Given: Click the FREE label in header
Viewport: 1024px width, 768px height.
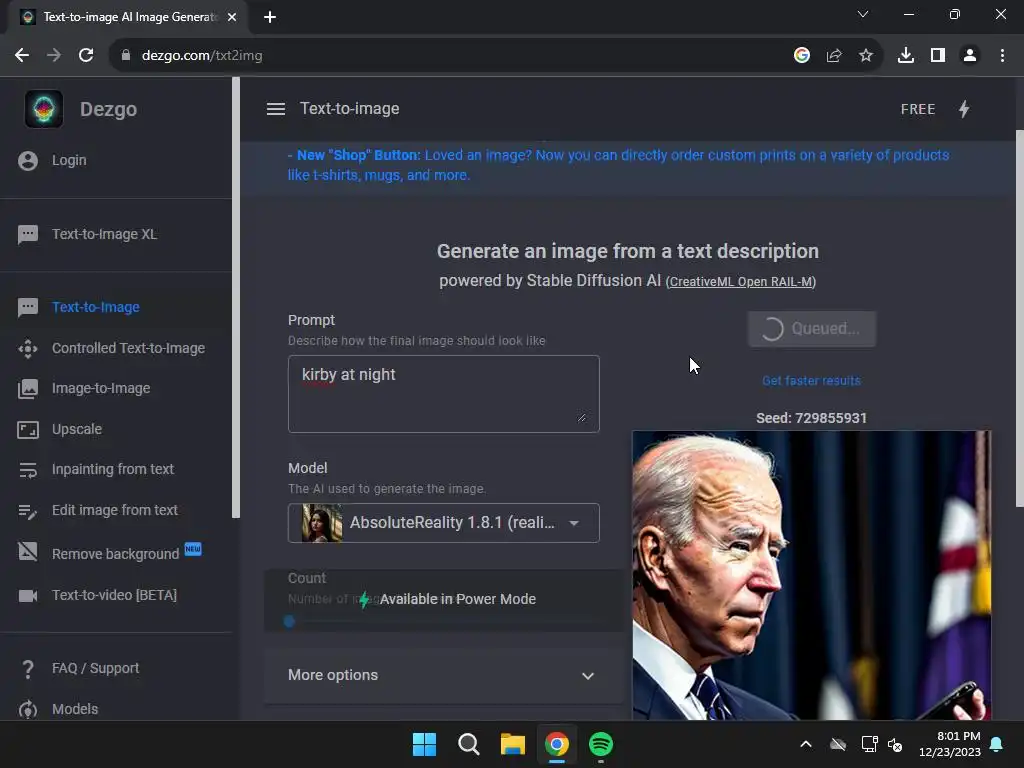Looking at the screenshot, I should tap(918, 109).
